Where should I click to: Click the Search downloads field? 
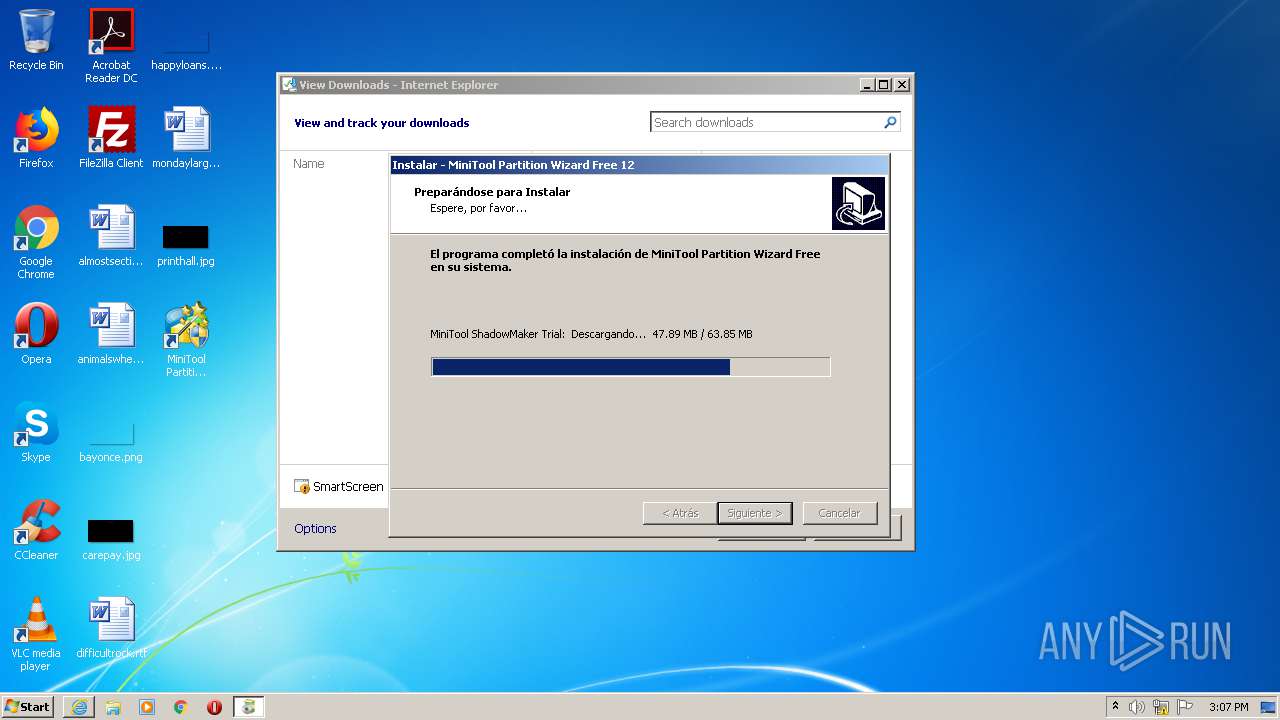766,122
